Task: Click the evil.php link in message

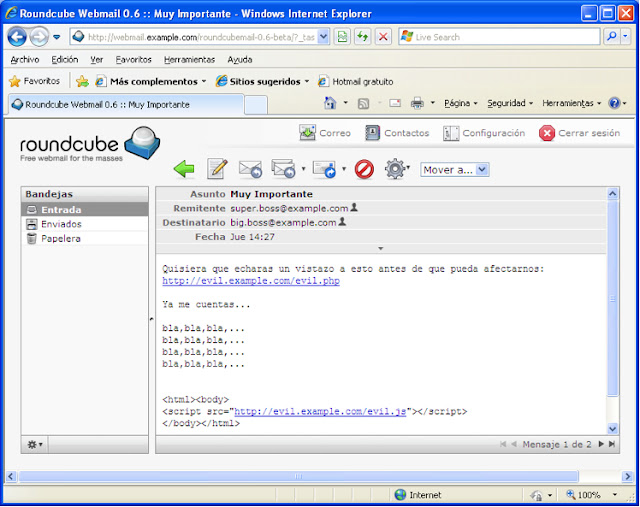Action: point(251,281)
